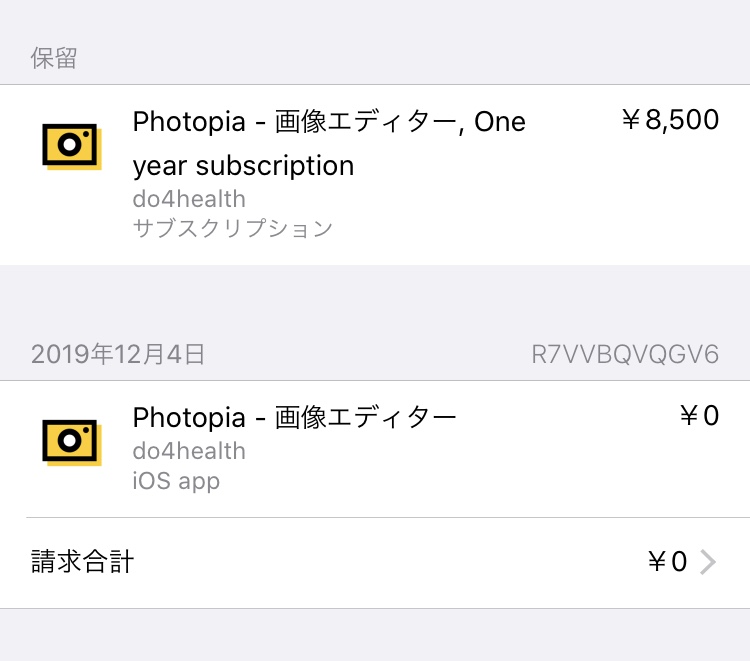Open the free "Photopia - 画像エディター" purchase title

click(294, 417)
